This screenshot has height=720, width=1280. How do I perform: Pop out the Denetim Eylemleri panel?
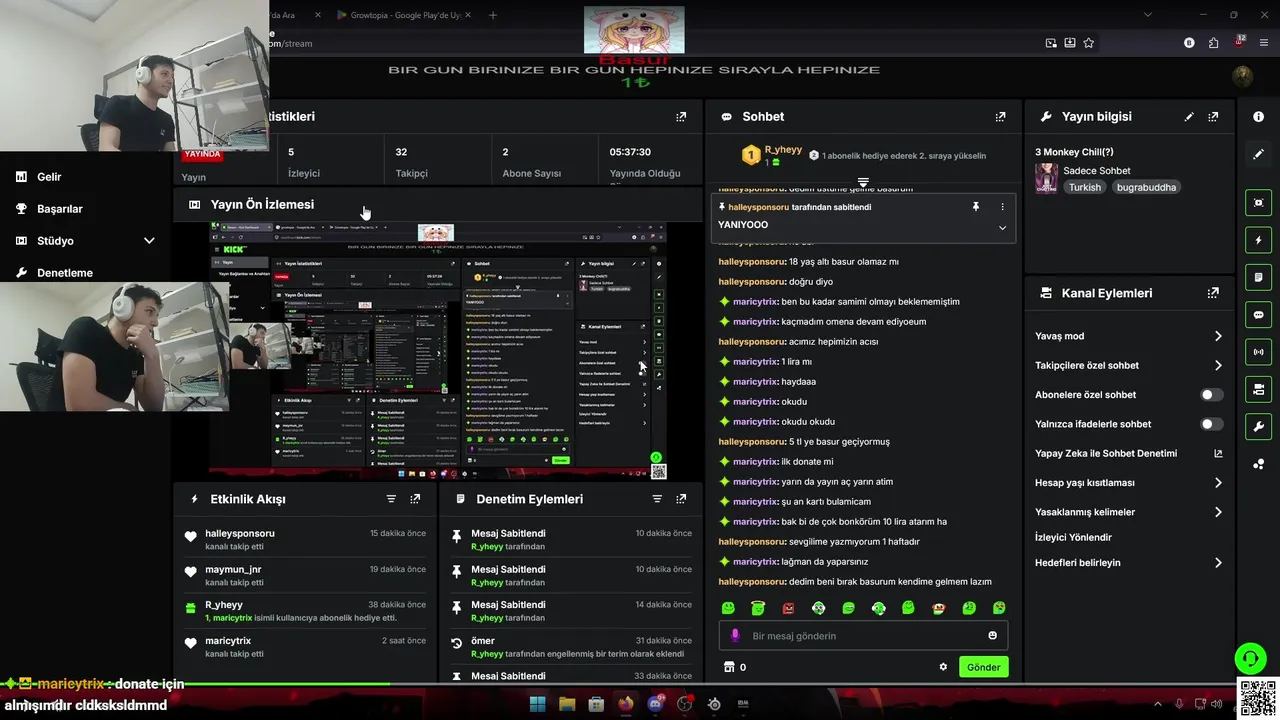click(681, 499)
